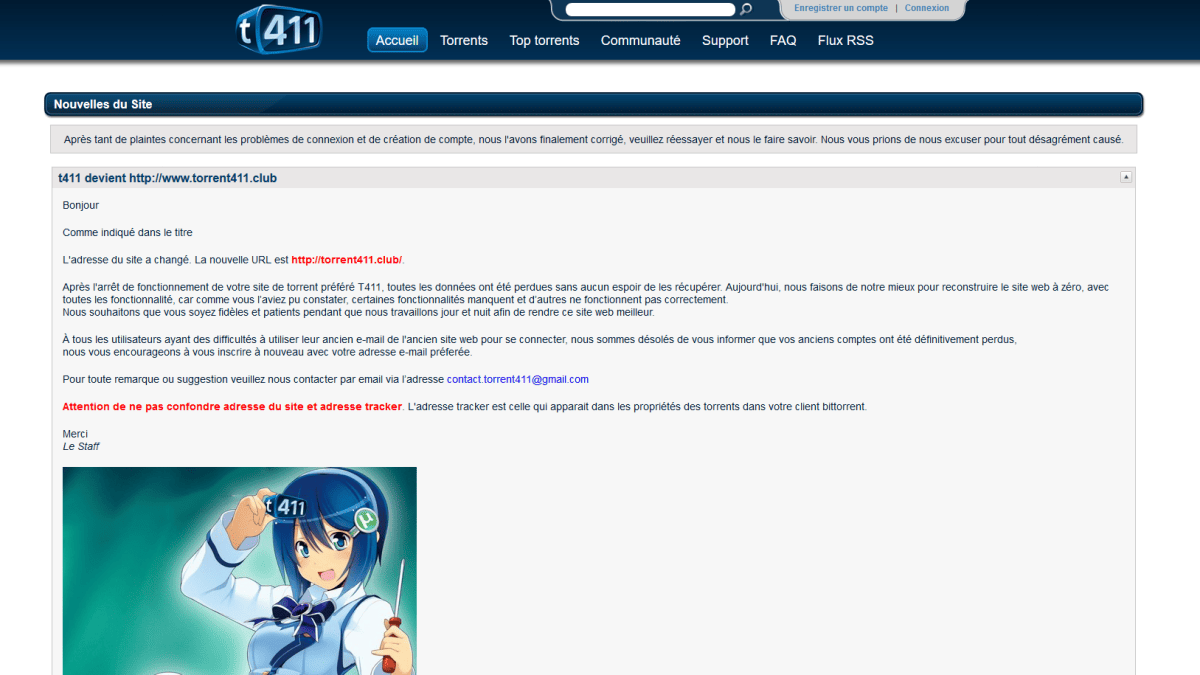Click the Connexion link
Viewport: 1200px width, 675px height.
pyautogui.click(x=927, y=8)
